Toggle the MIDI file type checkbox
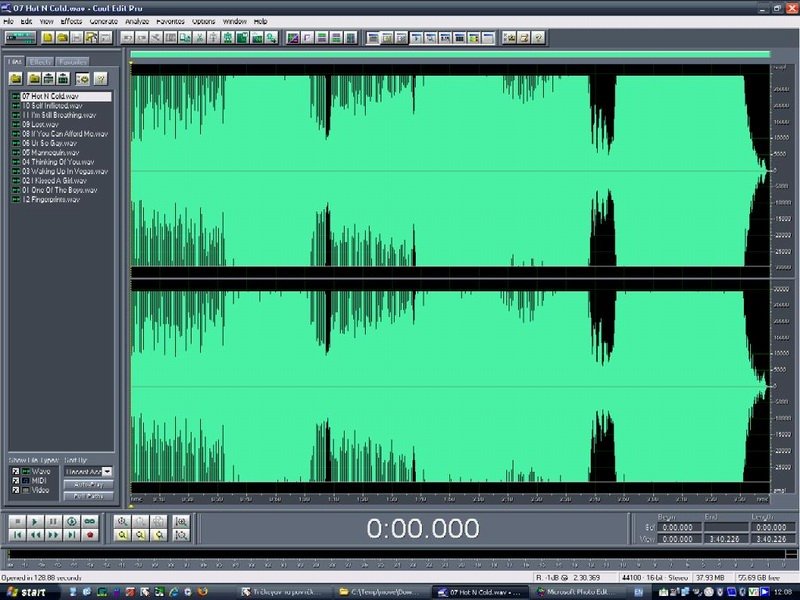800x600 pixels. (15, 481)
